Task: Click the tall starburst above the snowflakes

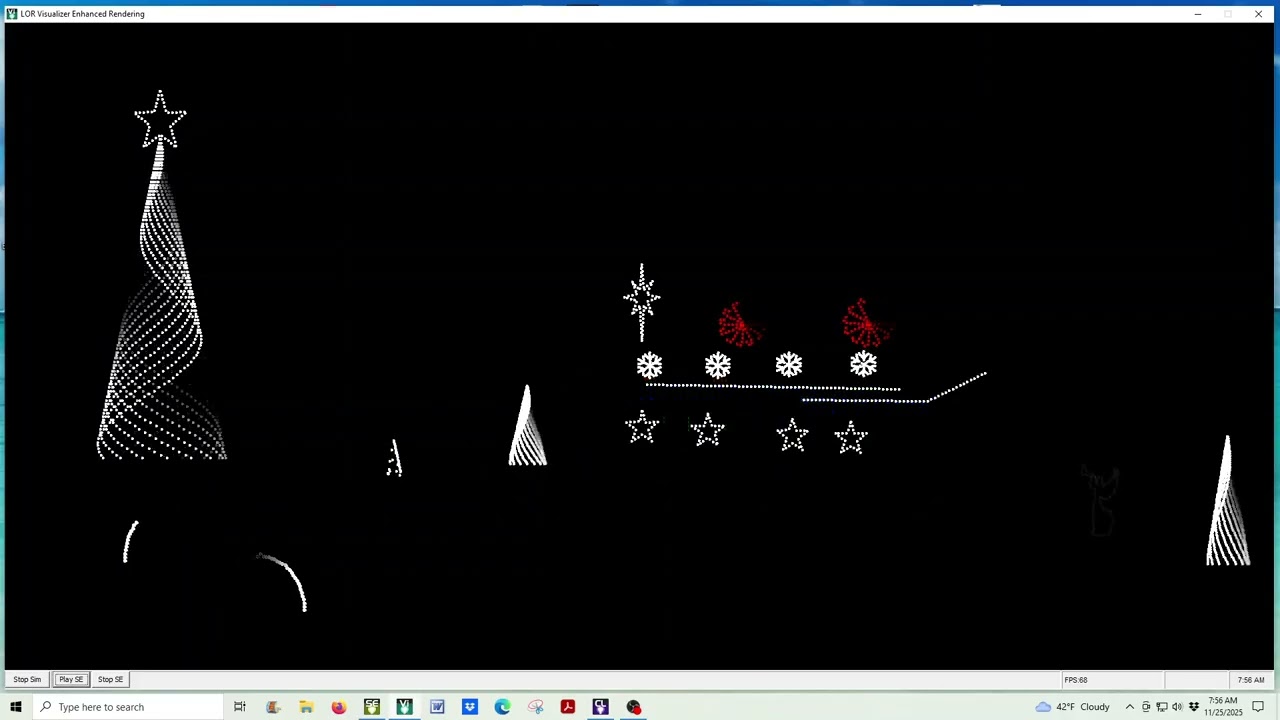Action: coord(642,302)
